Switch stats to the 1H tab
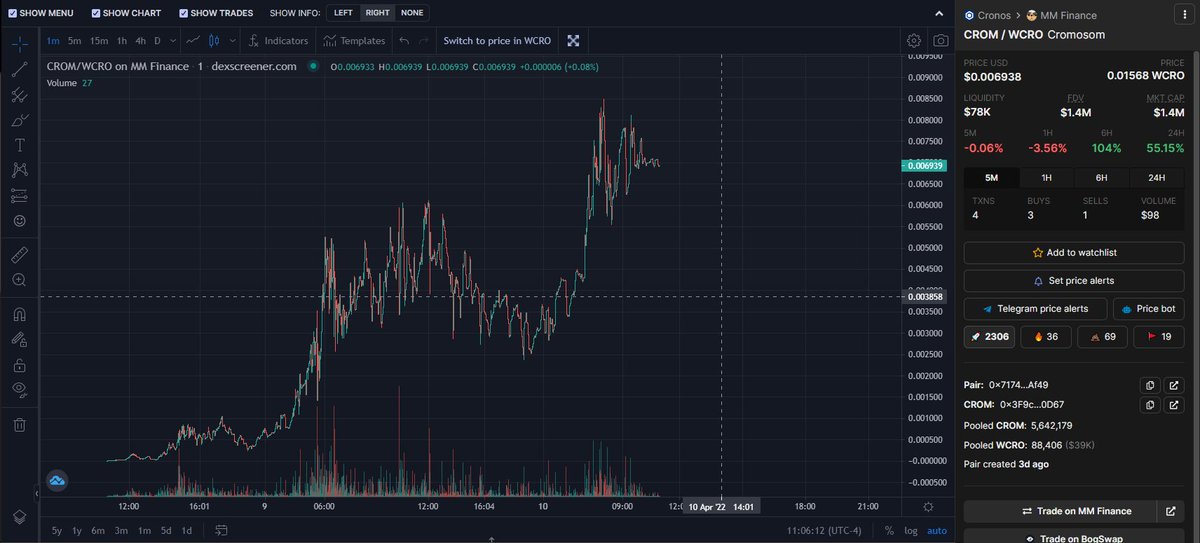The width and height of the screenshot is (1200, 543). click(1047, 178)
